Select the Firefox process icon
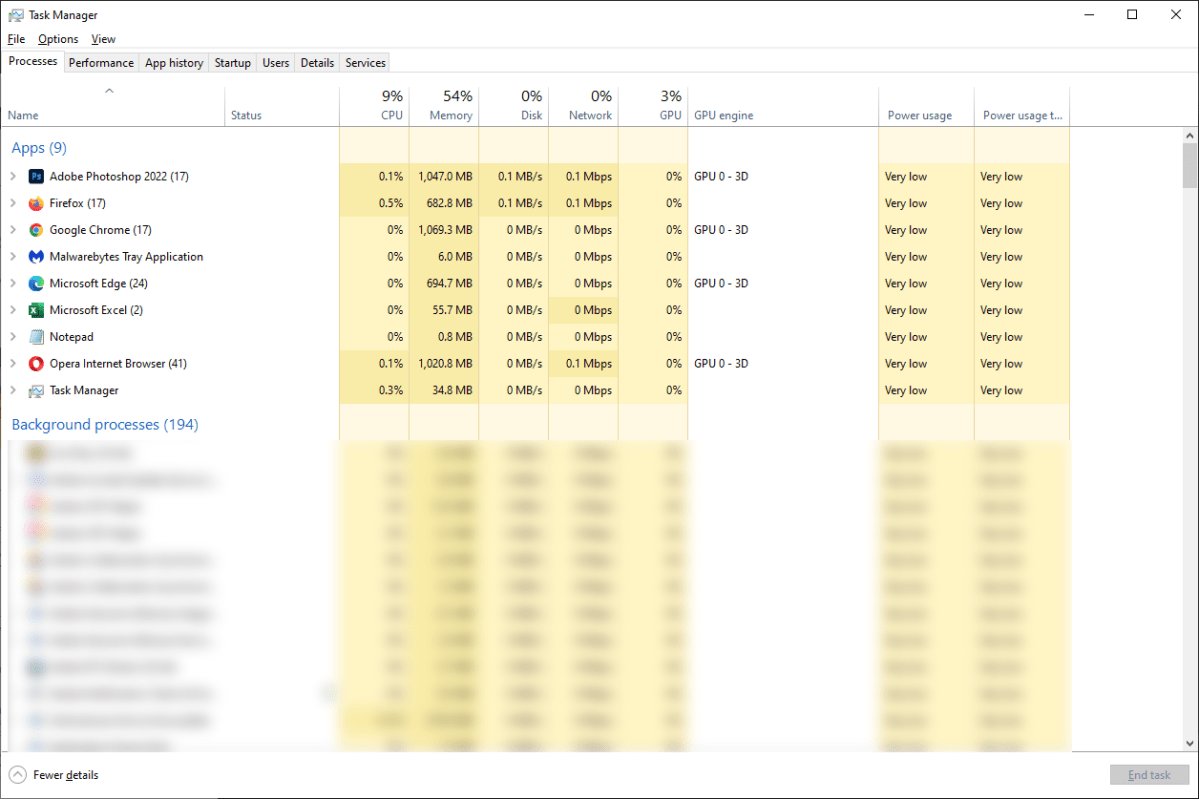 (36, 203)
